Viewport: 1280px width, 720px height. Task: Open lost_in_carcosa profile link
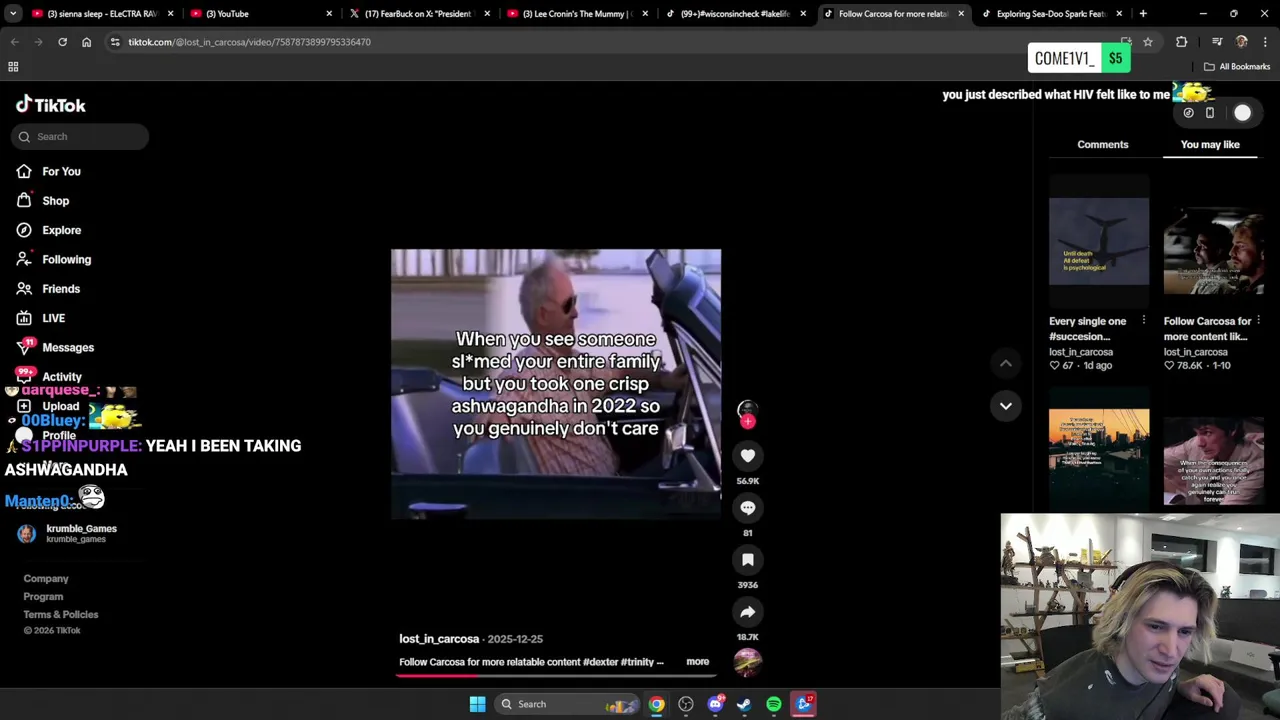pyautogui.click(x=439, y=639)
